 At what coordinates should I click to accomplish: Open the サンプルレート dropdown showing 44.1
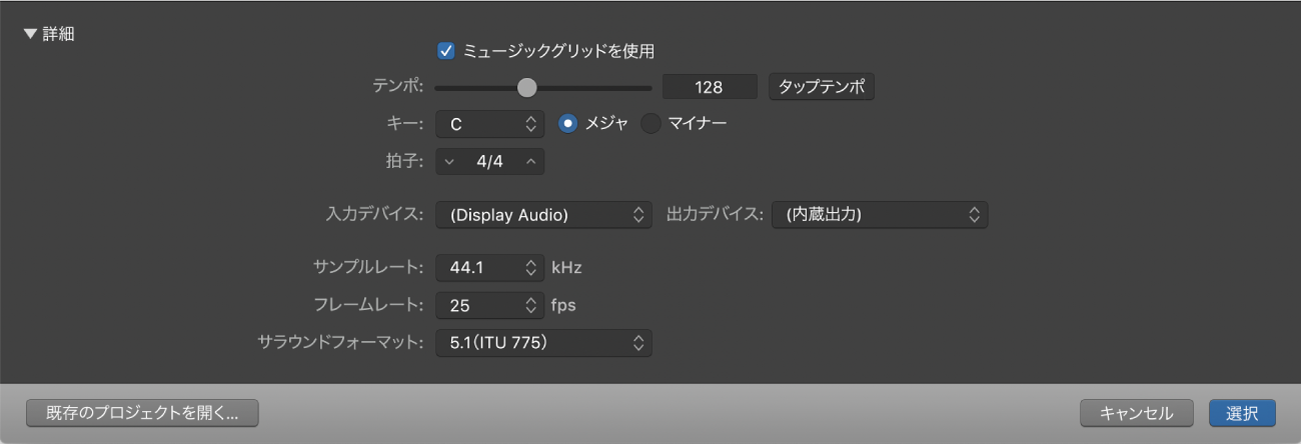(x=490, y=268)
